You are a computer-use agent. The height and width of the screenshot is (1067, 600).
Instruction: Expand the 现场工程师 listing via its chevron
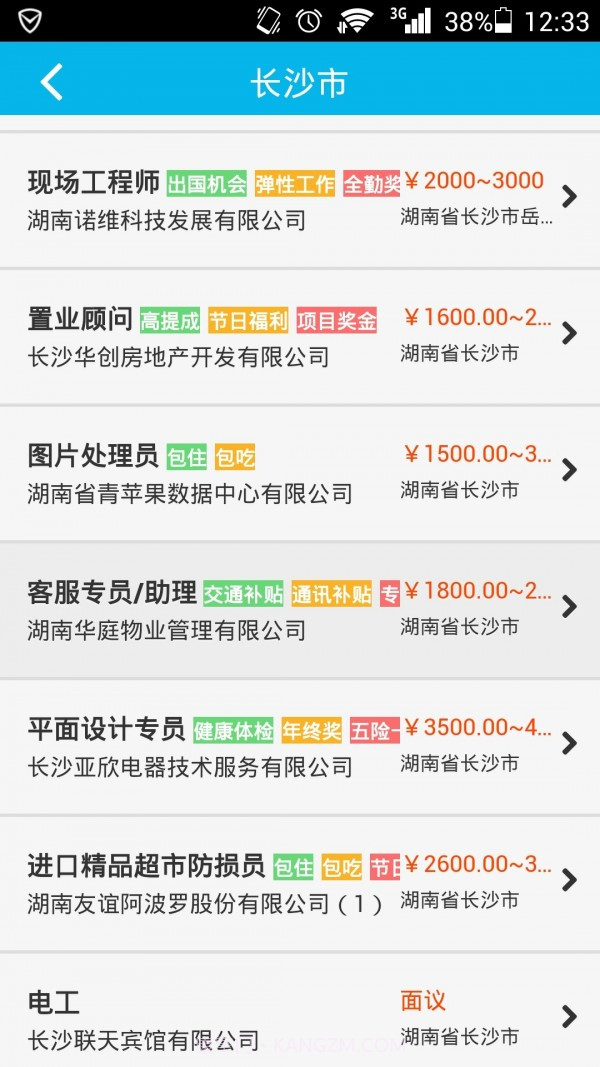(x=570, y=197)
